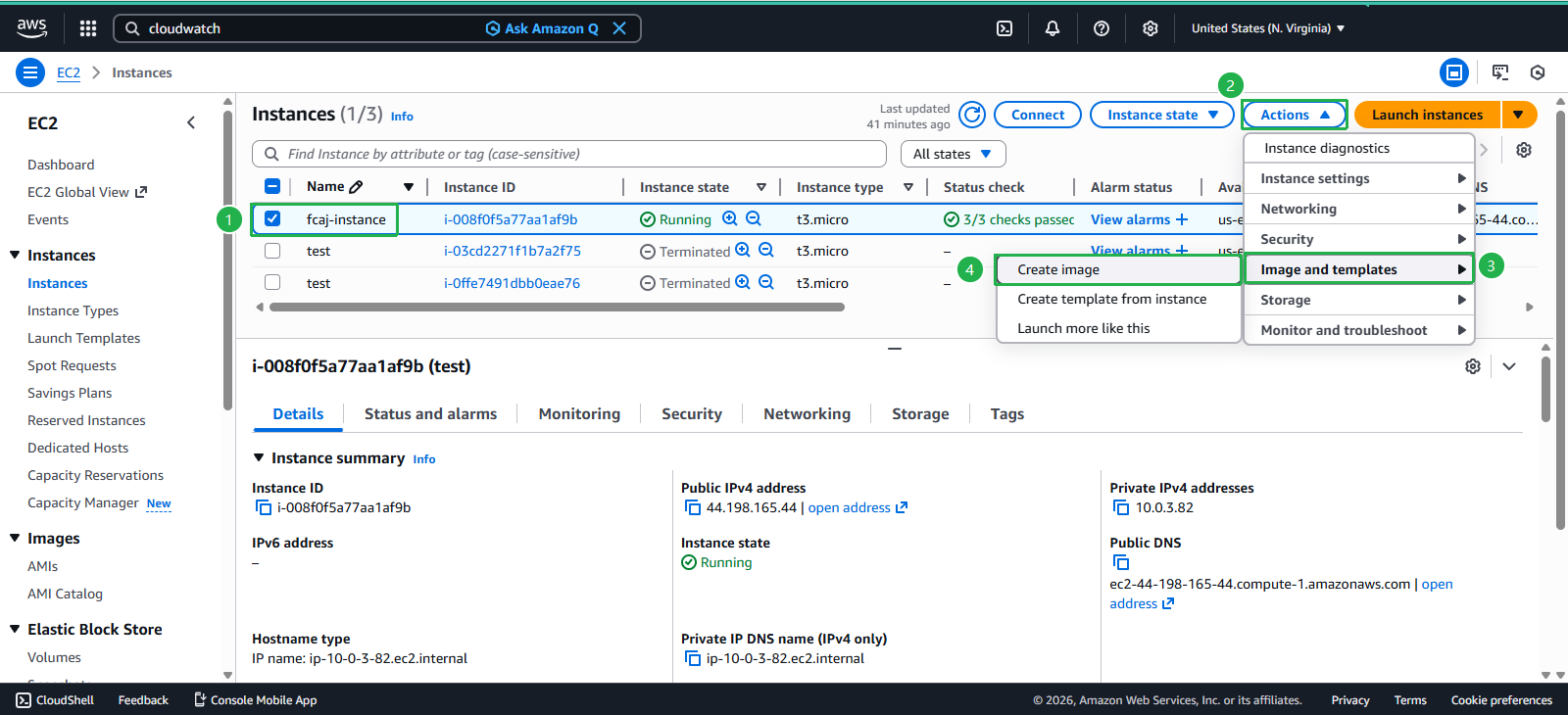1568x715 pixels.
Task: Choose Create image from the submenu
Action: coord(1119,269)
